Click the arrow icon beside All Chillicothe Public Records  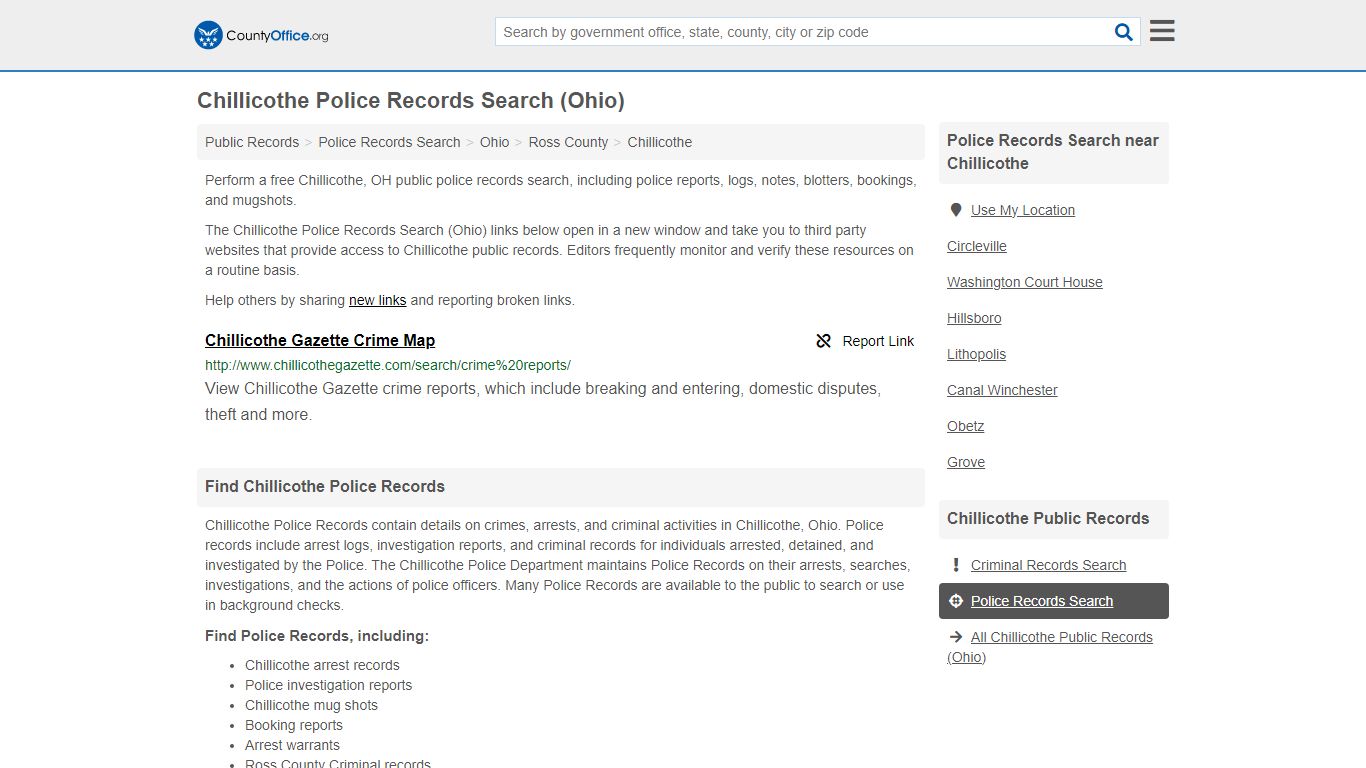coord(956,637)
